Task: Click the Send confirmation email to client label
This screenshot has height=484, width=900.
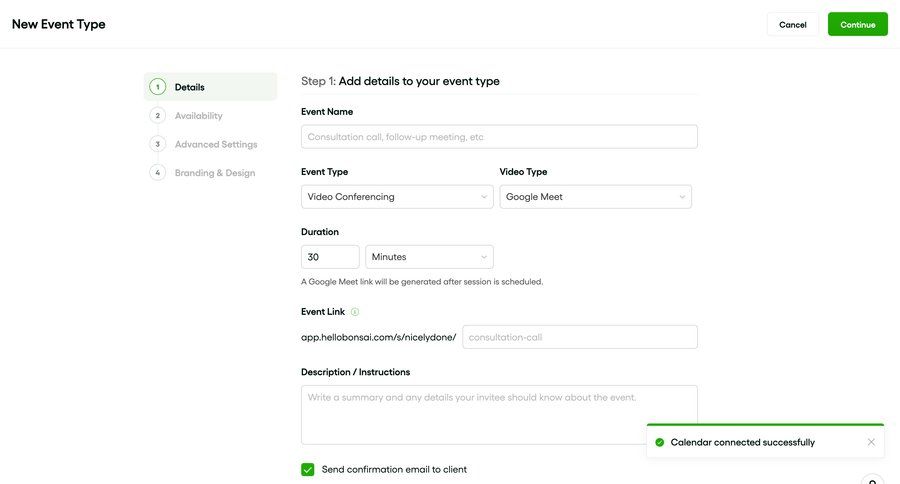Action: point(394,469)
